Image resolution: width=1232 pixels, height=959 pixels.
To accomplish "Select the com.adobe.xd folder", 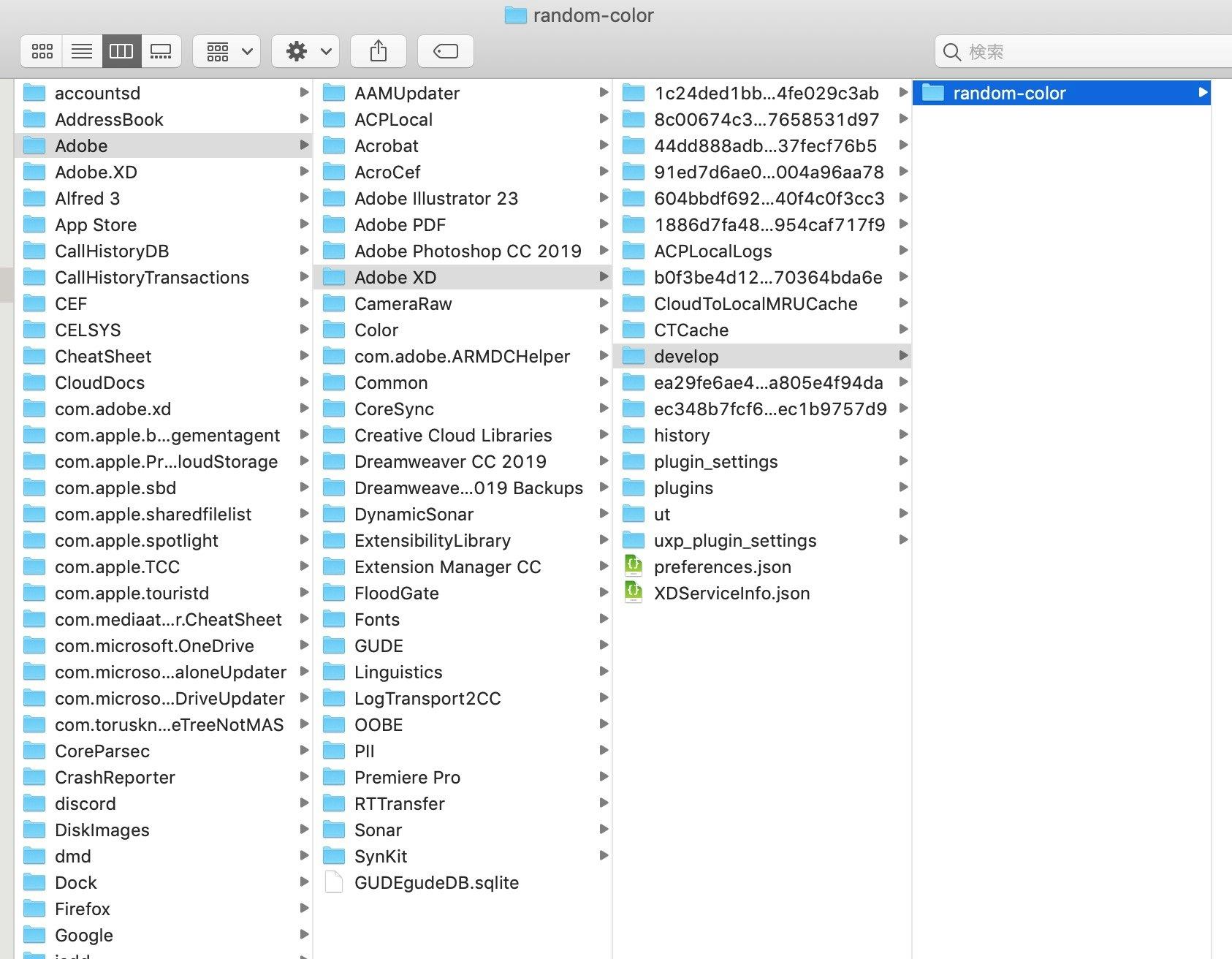I will (163, 409).
